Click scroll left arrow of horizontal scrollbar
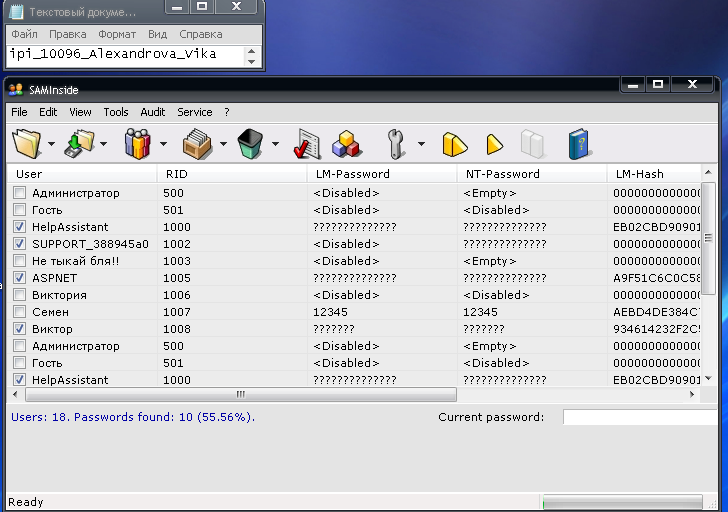 point(15,395)
